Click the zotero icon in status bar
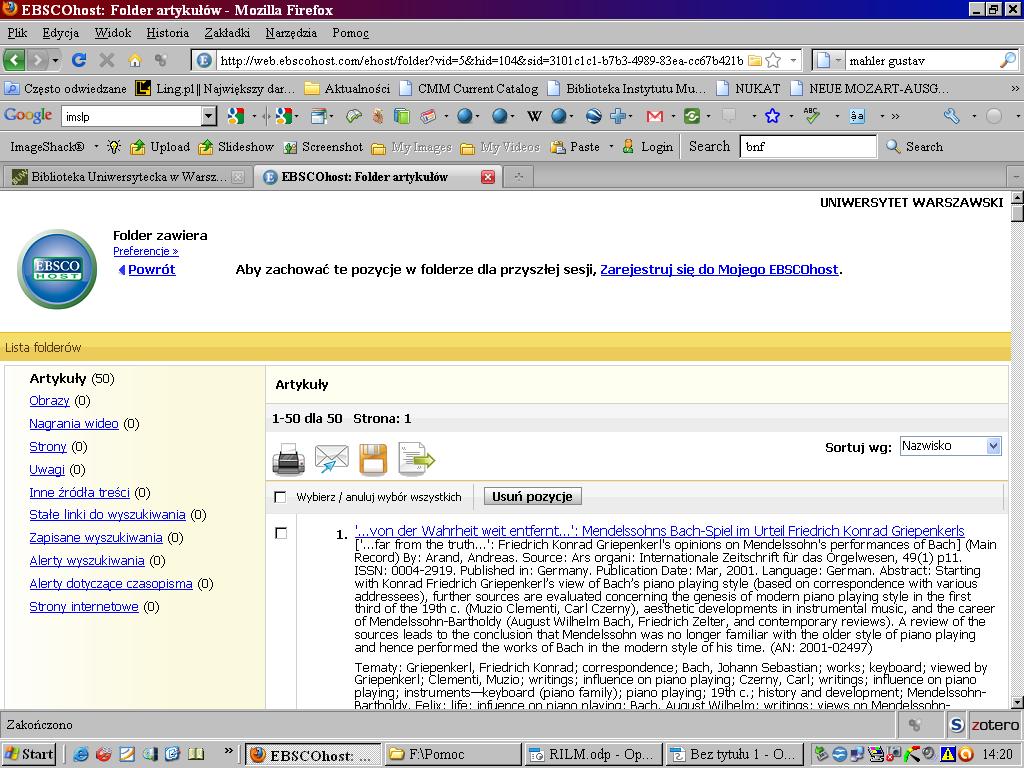Image resolution: width=1024 pixels, height=768 pixels. [995, 725]
